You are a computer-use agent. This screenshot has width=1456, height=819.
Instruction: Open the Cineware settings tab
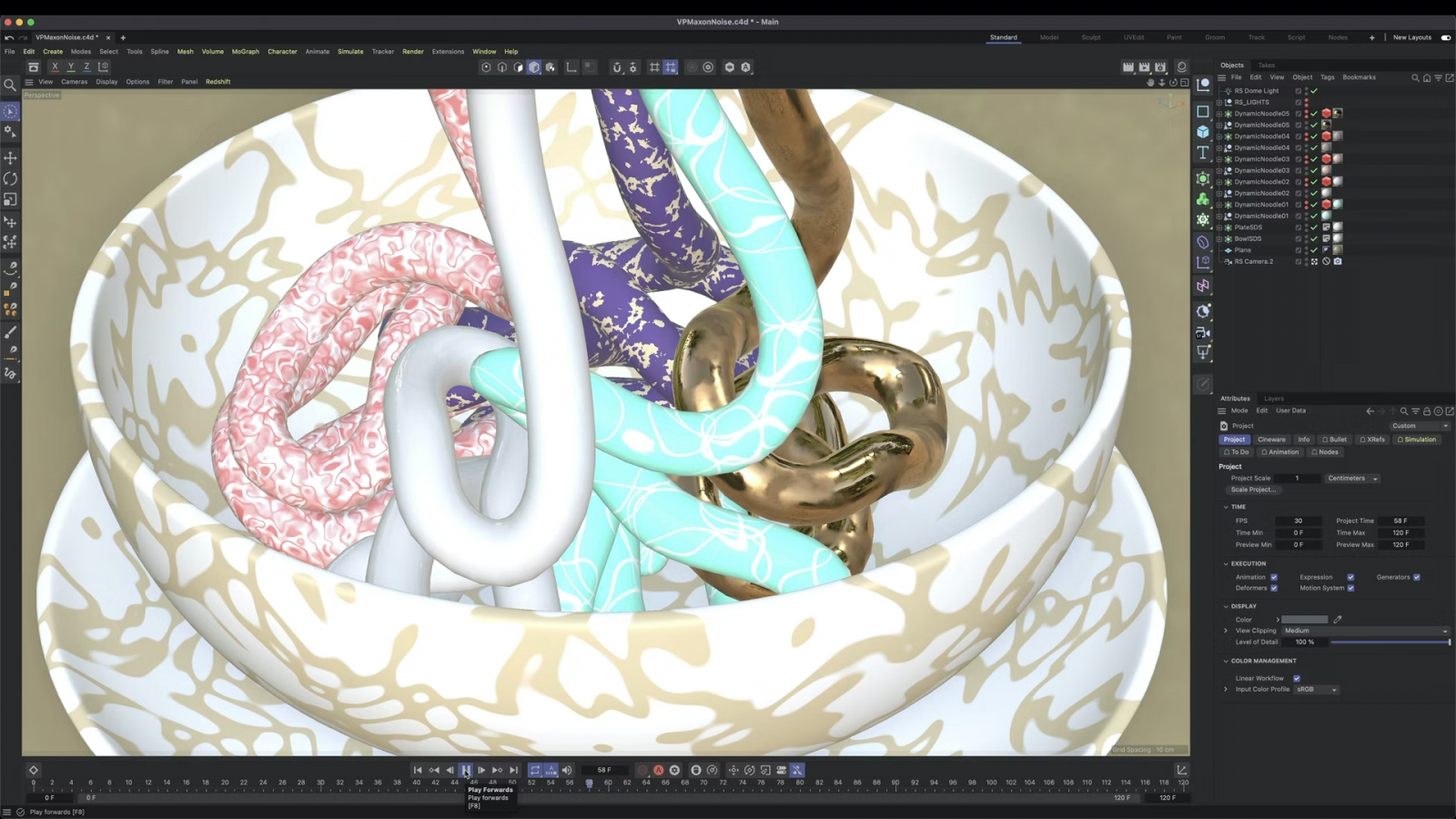click(1271, 440)
